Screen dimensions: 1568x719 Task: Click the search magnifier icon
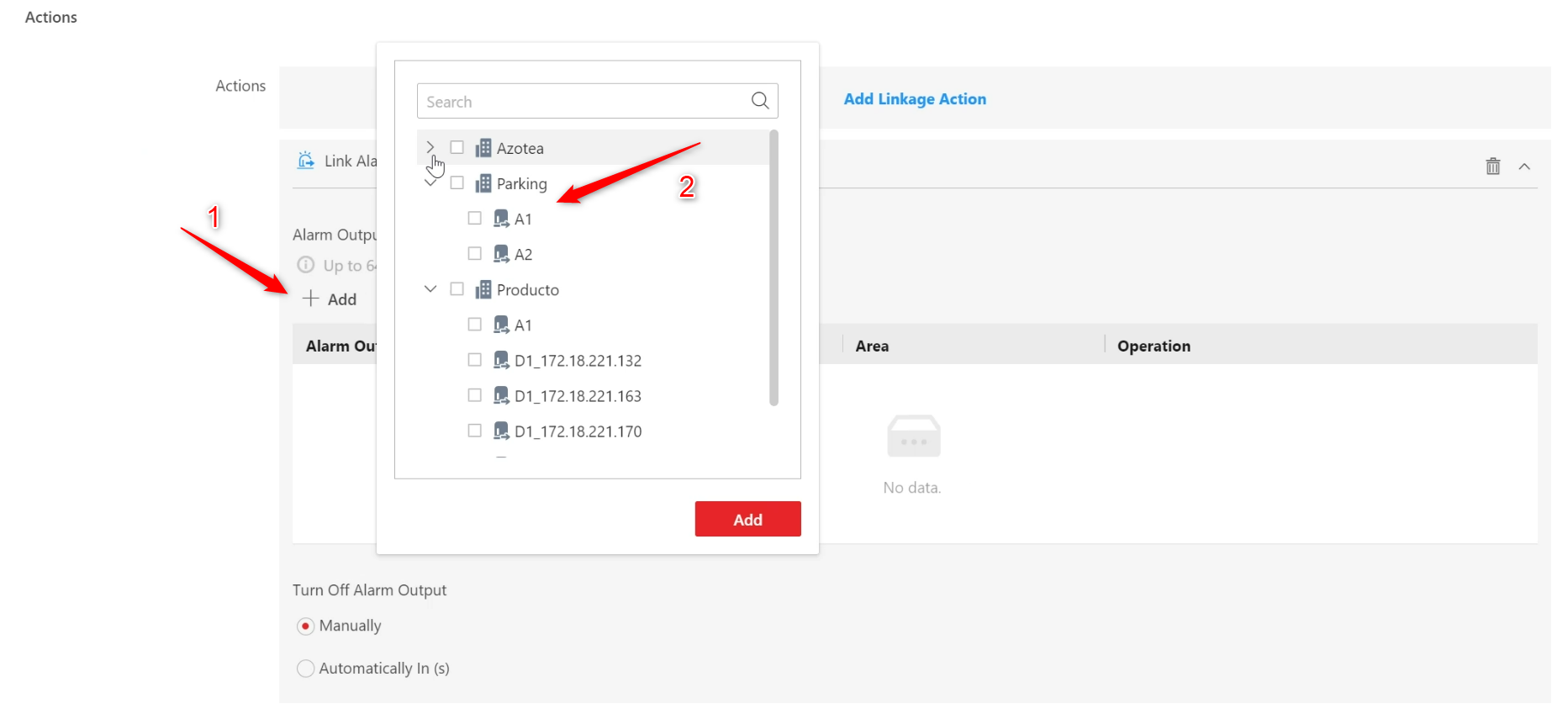pos(760,101)
